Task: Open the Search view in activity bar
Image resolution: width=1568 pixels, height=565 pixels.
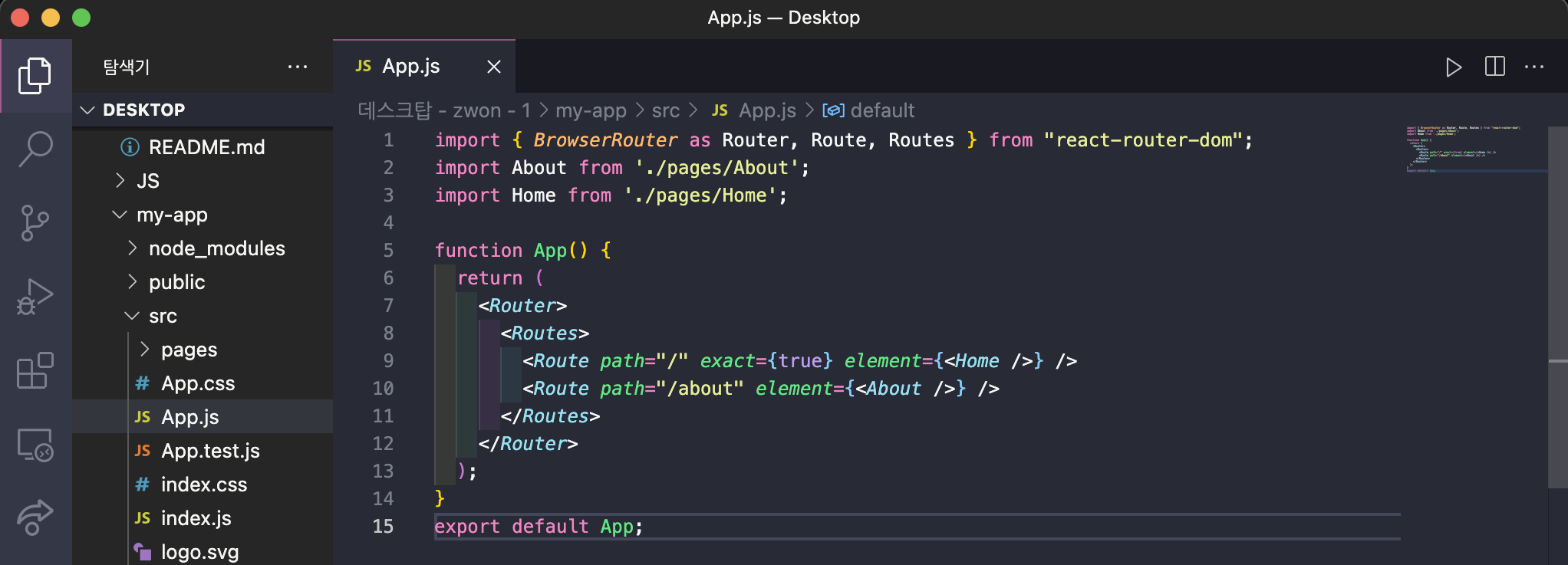Action: click(35, 149)
